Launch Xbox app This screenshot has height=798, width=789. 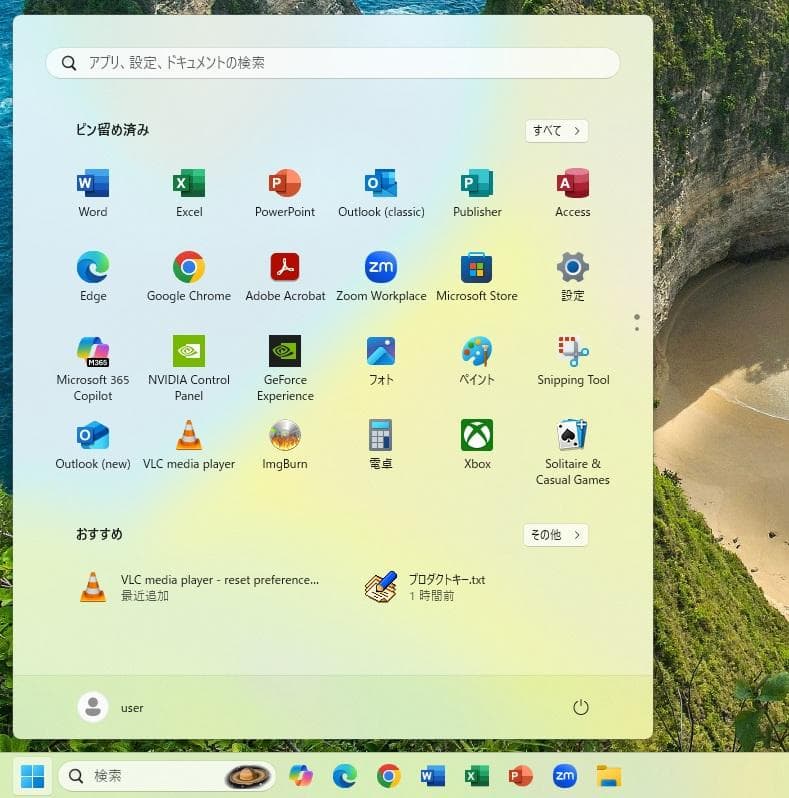(477, 445)
